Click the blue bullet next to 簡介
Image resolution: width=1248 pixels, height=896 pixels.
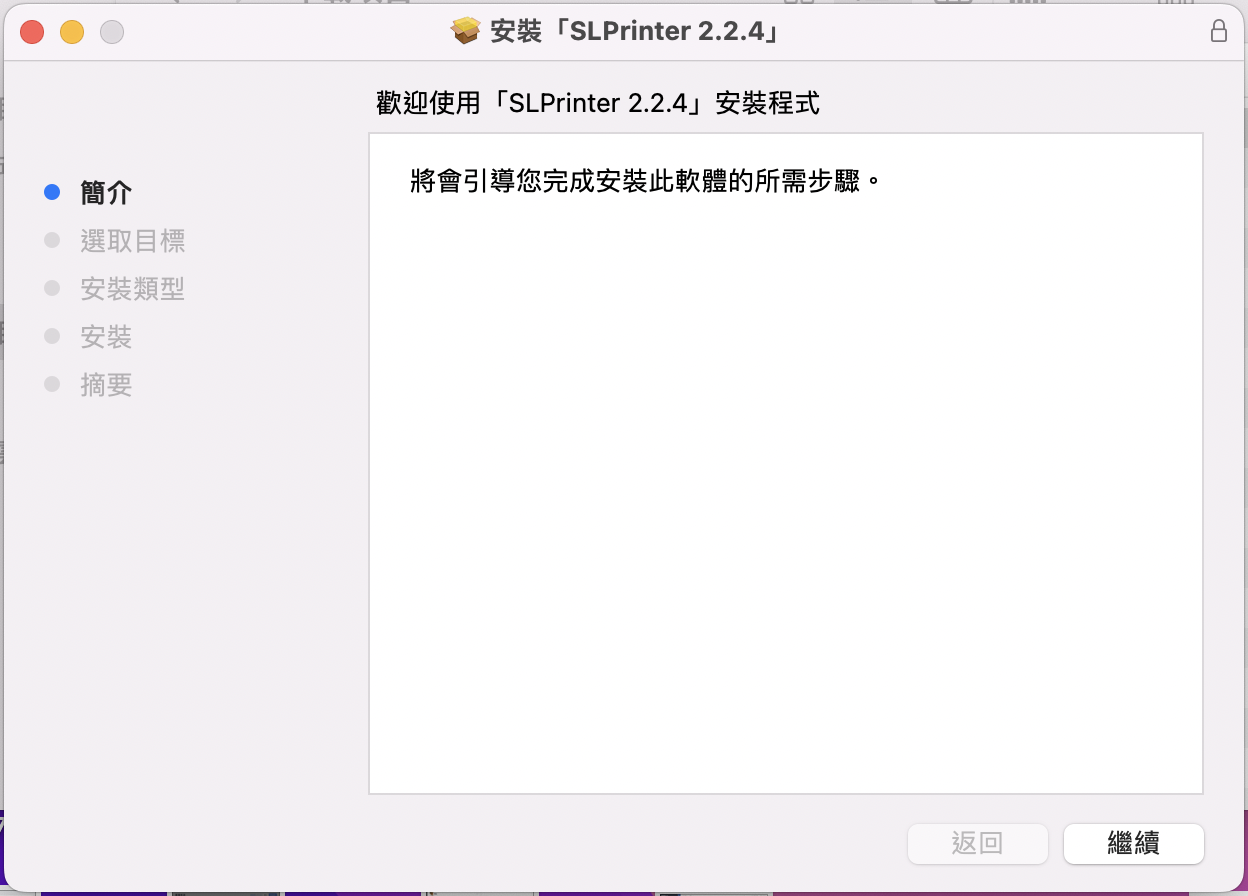click(x=53, y=193)
